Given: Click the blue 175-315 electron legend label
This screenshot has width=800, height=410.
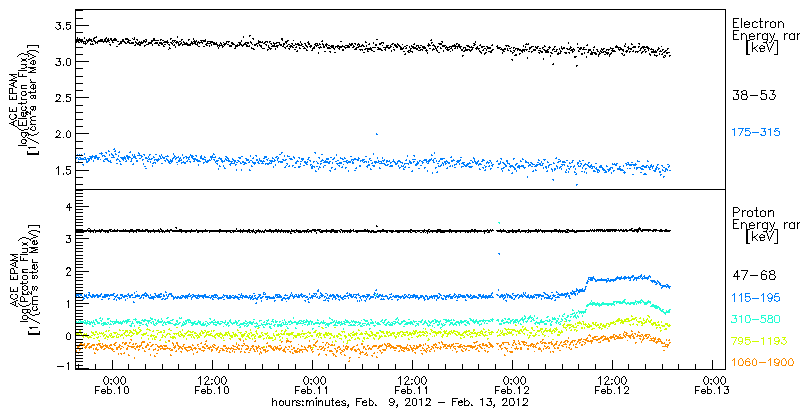Looking at the screenshot, I should [756, 133].
